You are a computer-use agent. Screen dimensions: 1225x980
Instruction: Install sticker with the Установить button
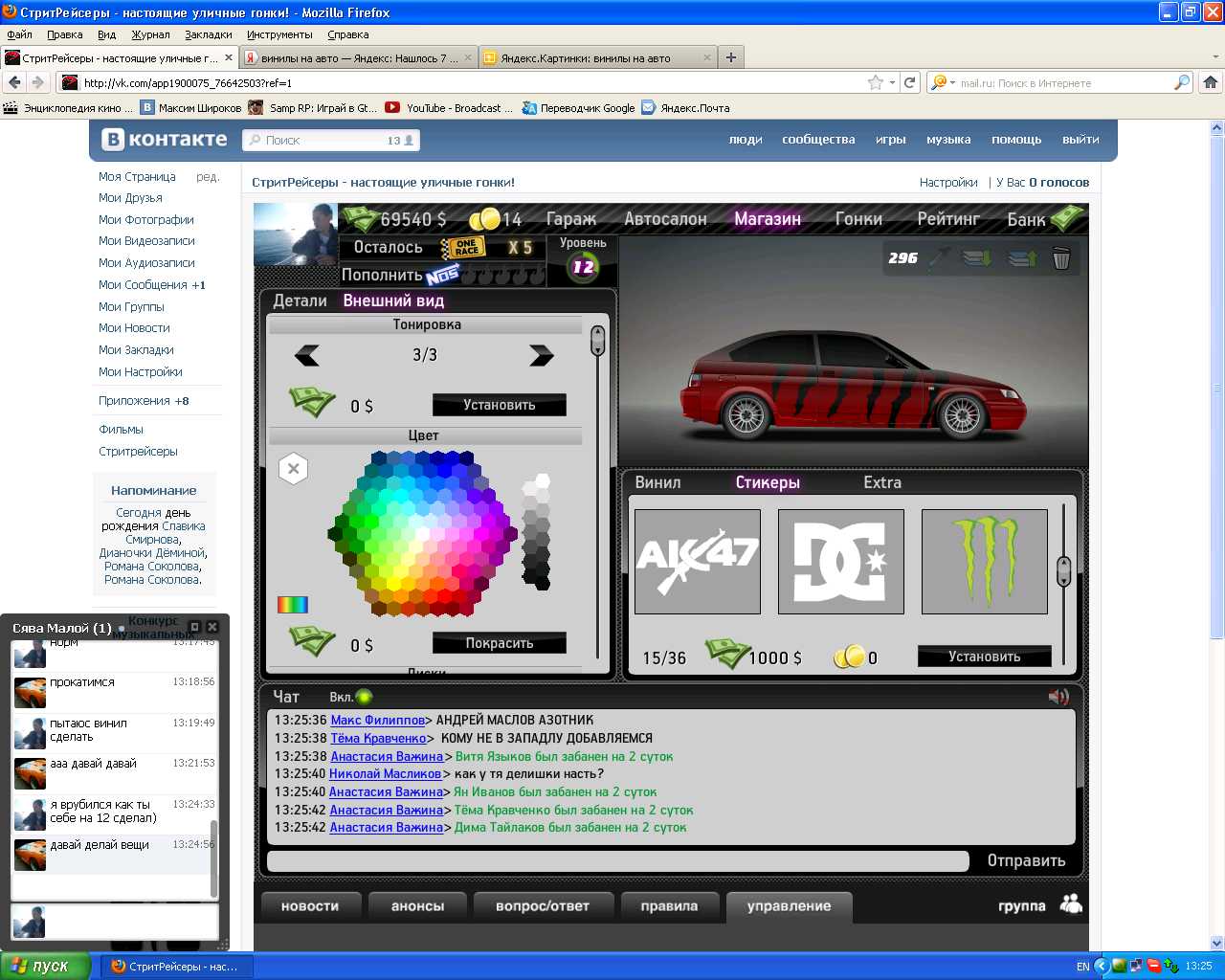pyautogui.click(x=985, y=657)
